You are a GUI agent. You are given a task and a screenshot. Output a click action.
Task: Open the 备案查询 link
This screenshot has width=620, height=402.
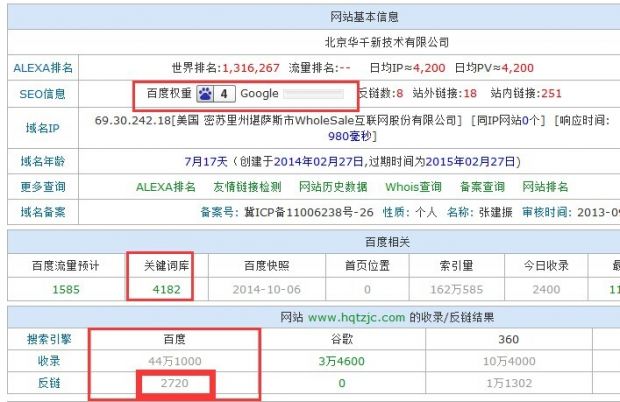[x=482, y=187]
